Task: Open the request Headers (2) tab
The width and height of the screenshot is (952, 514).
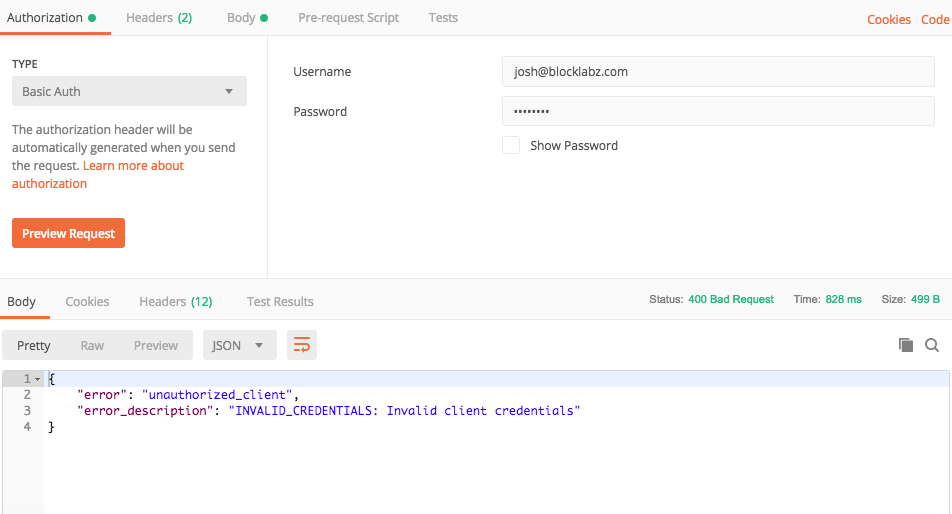Action: point(159,18)
